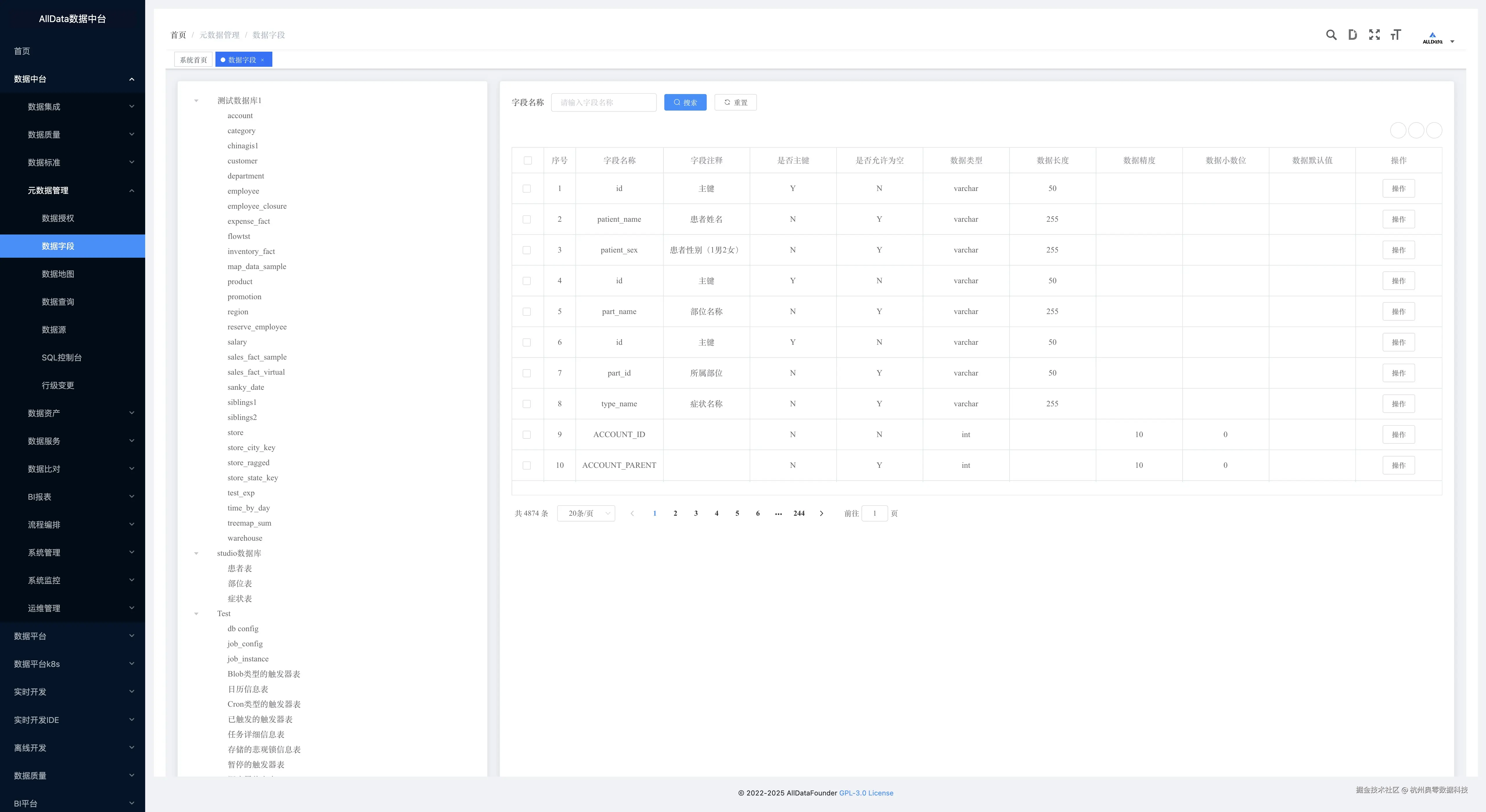Collapse the 测试数据库1 tree node
Viewport: 1486px width, 812px height.
click(x=196, y=101)
